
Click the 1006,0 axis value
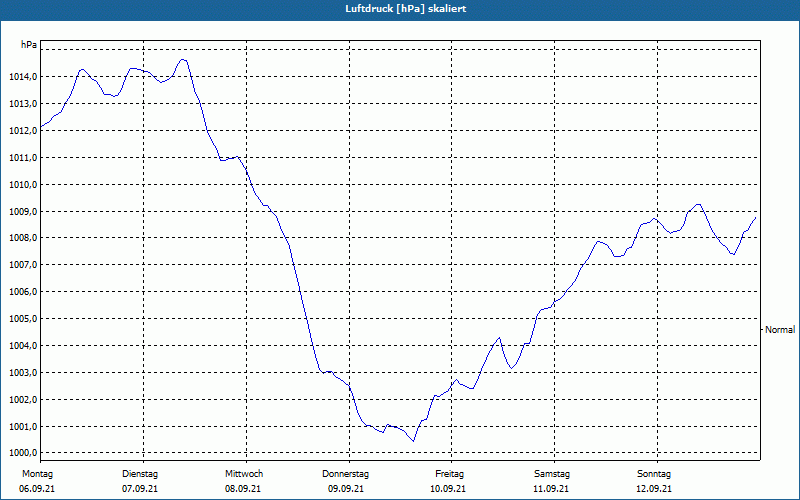[23, 292]
